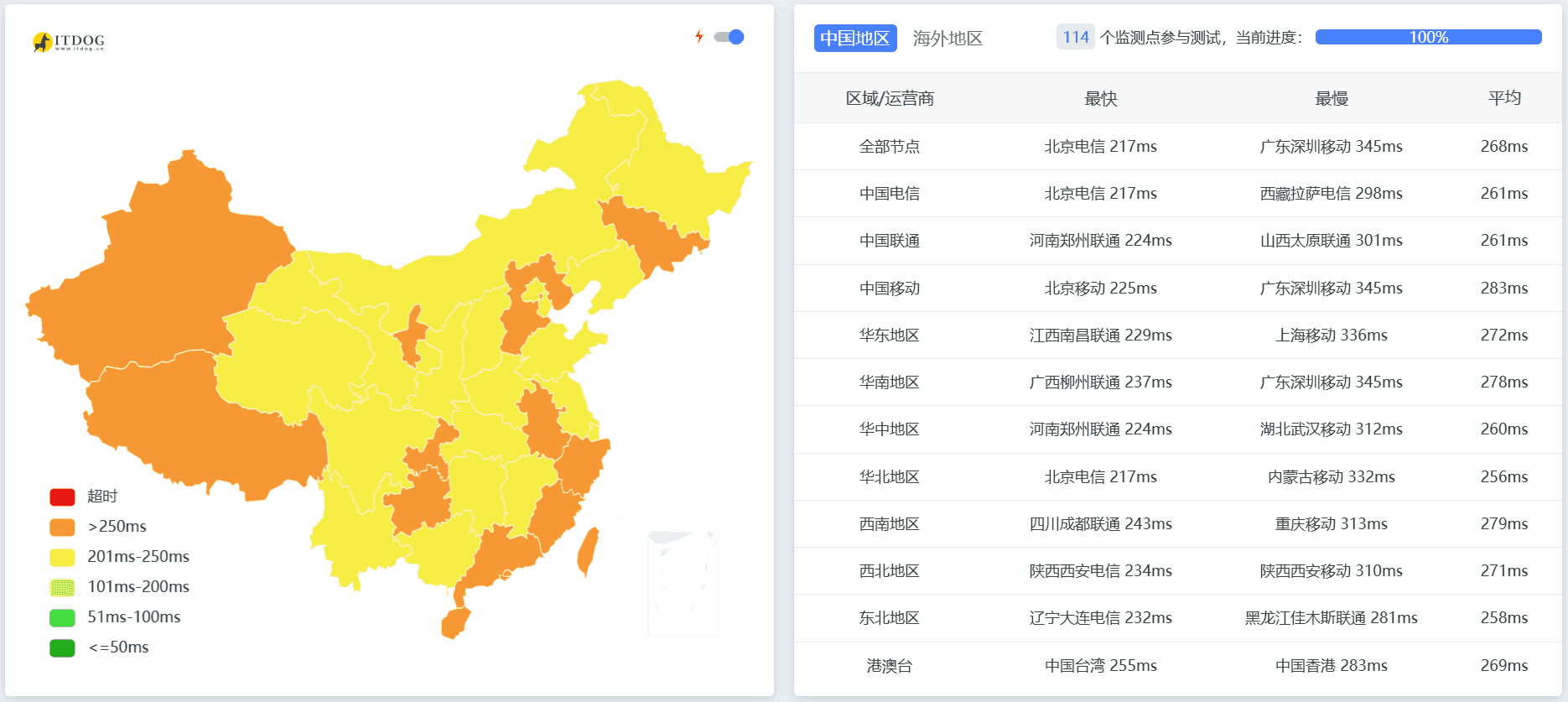Click 陕西西安移动 310ms cell
The image size is (1568, 702).
1331,570
